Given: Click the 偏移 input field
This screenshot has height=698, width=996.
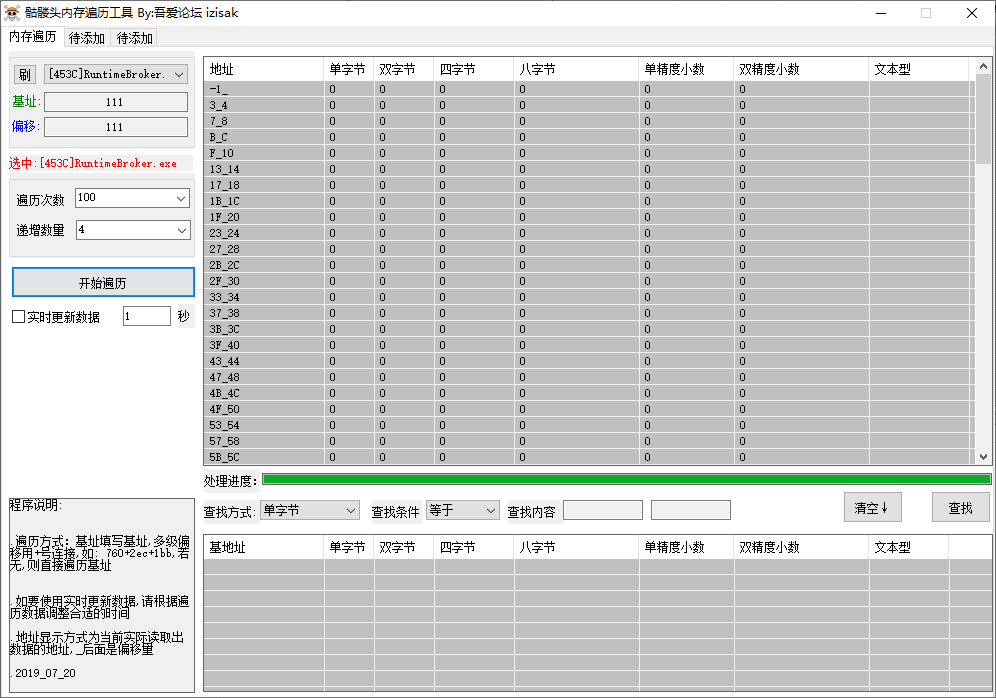Looking at the screenshot, I should pyautogui.click(x=116, y=127).
